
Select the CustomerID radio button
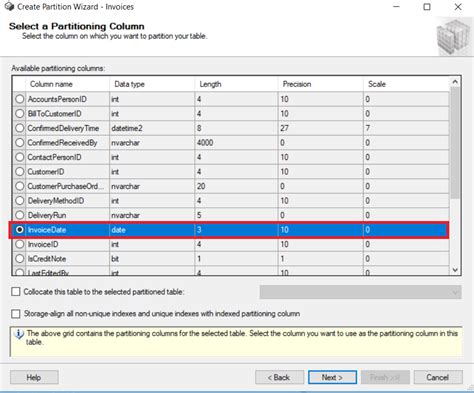pos(20,172)
